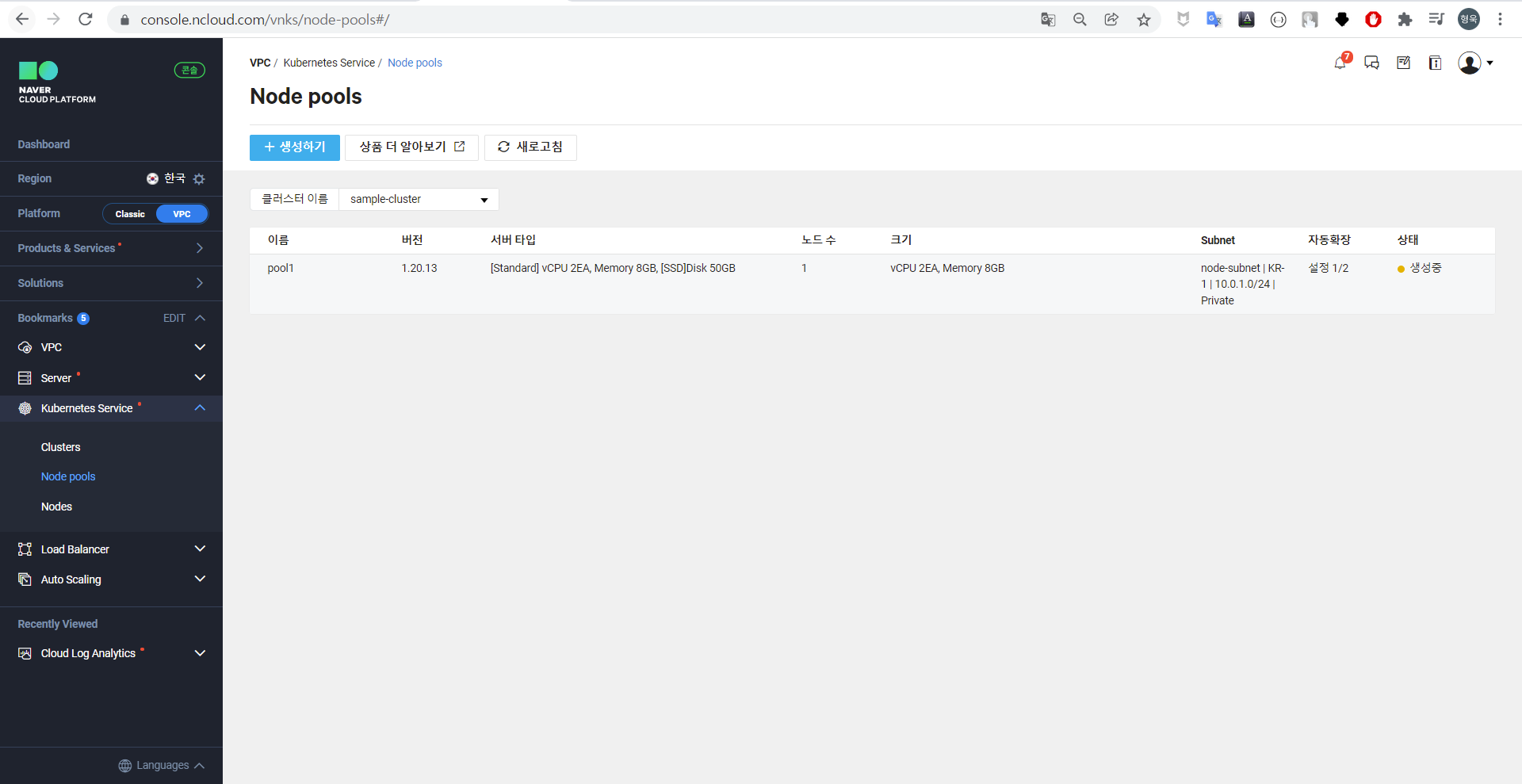
Task: Open the chat inquiry icon in header
Action: point(1371,63)
